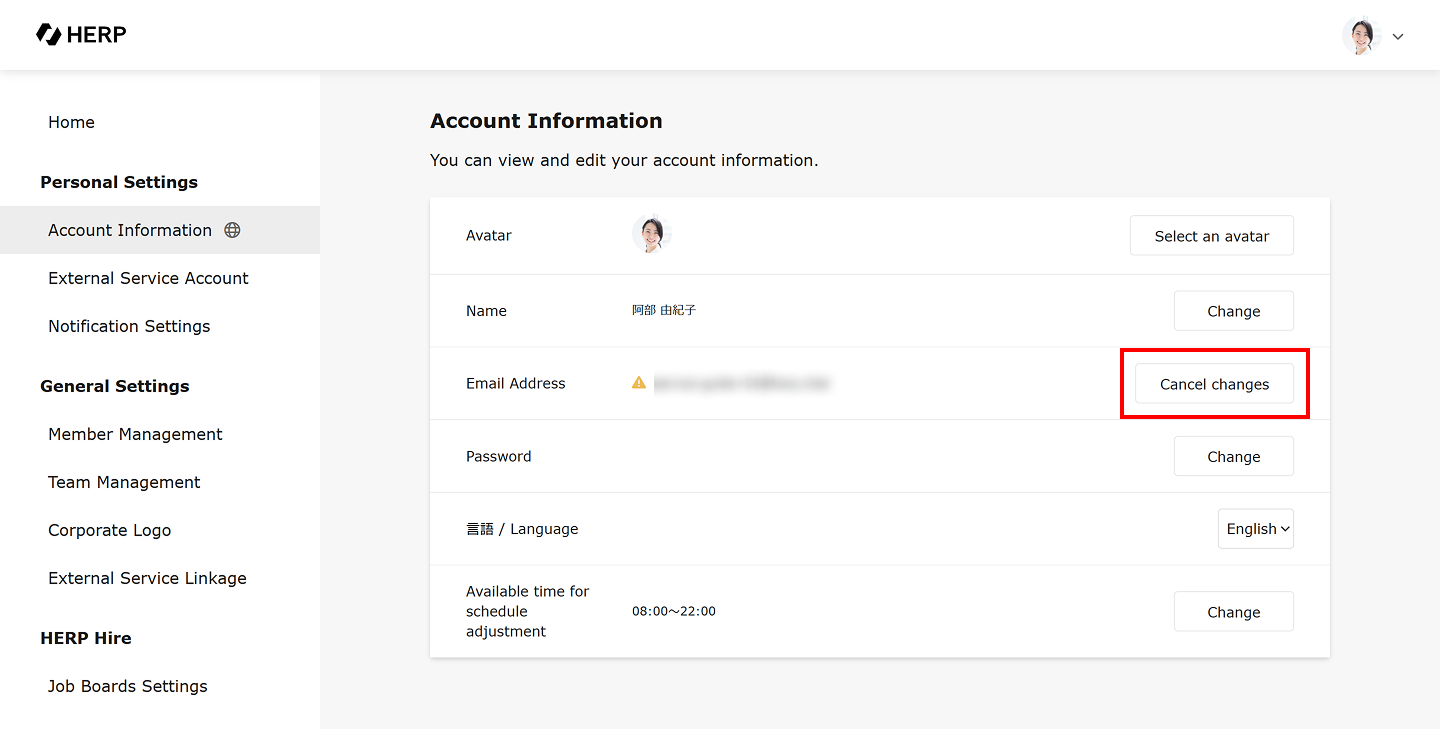Navigate to Member Management

click(135, 434)
